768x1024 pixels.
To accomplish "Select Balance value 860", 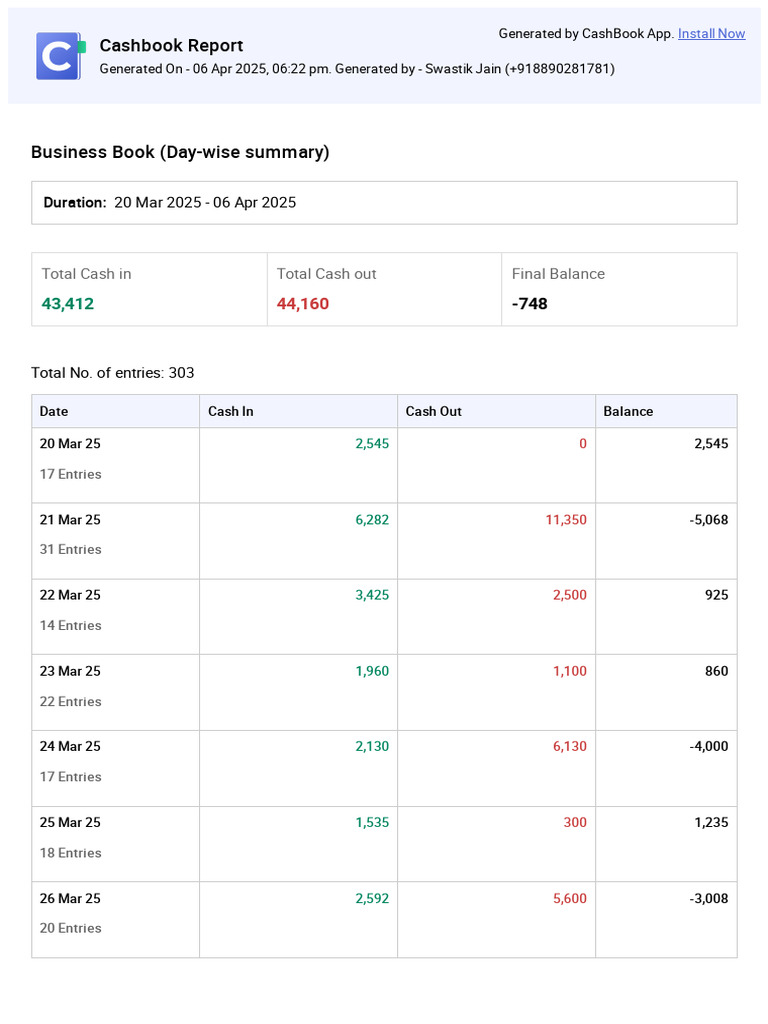I will (716, 671).
